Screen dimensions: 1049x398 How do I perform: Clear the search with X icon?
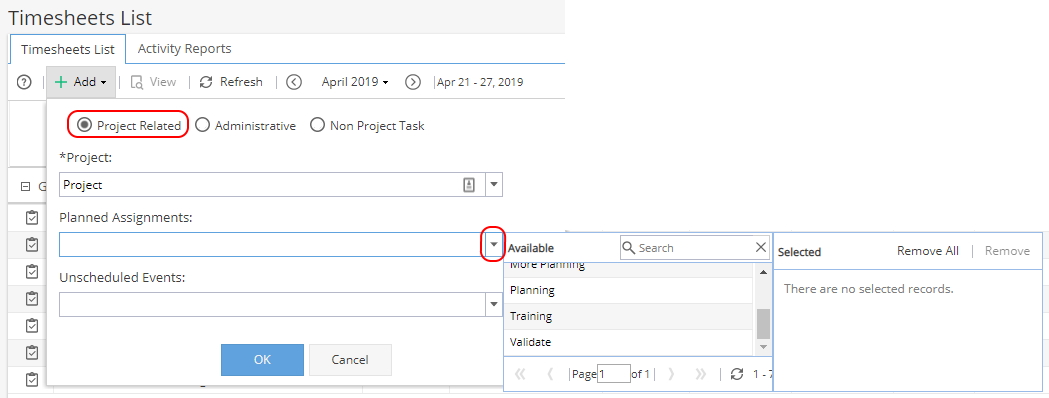761,247
